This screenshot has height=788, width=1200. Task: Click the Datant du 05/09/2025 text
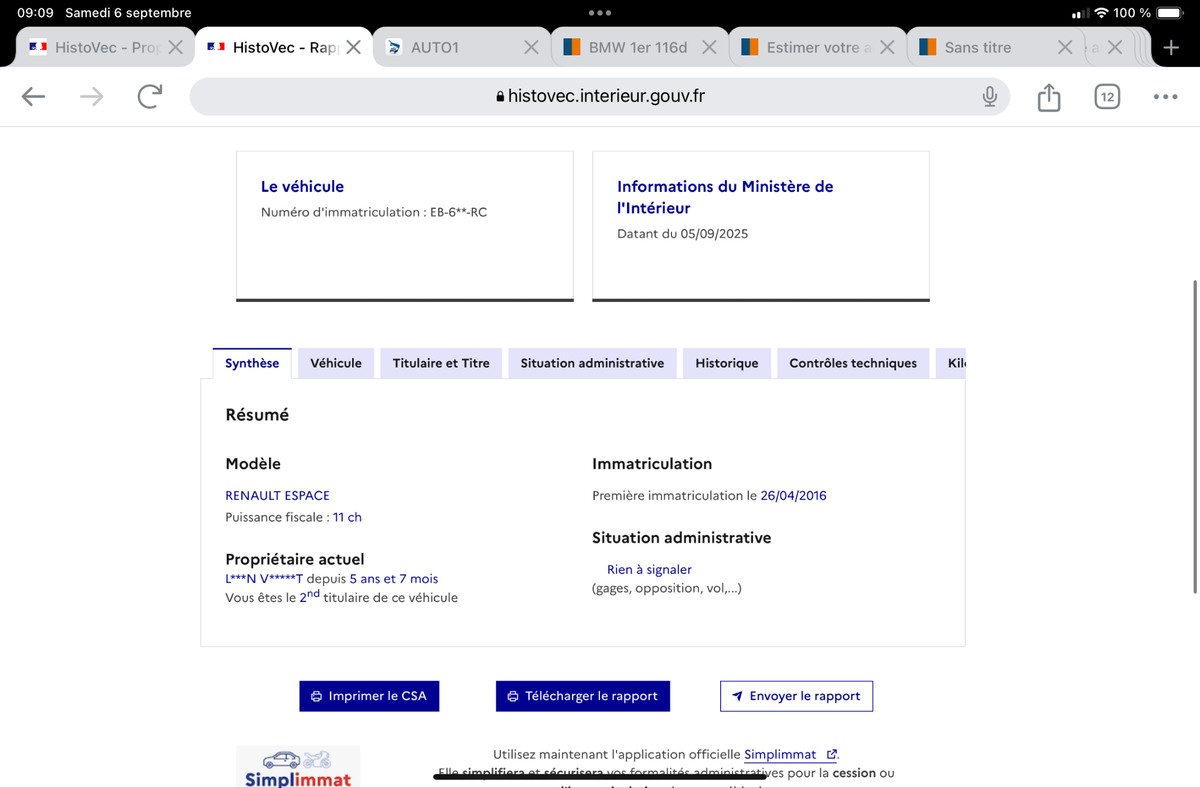682,234
